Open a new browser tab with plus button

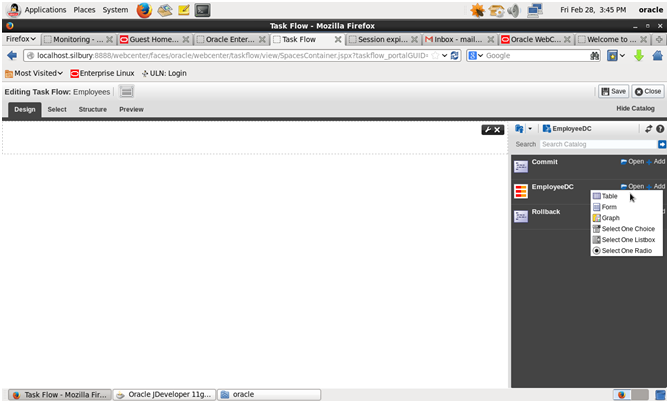660,40
